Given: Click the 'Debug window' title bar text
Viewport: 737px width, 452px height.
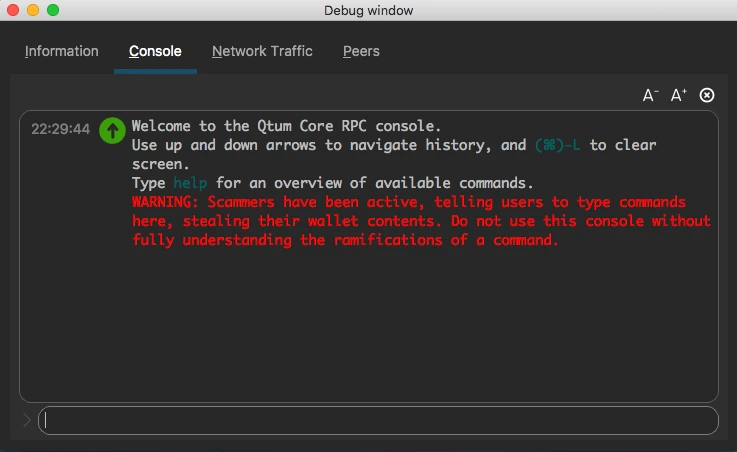Looking at the screenshot, I should (x=368, y=10).
